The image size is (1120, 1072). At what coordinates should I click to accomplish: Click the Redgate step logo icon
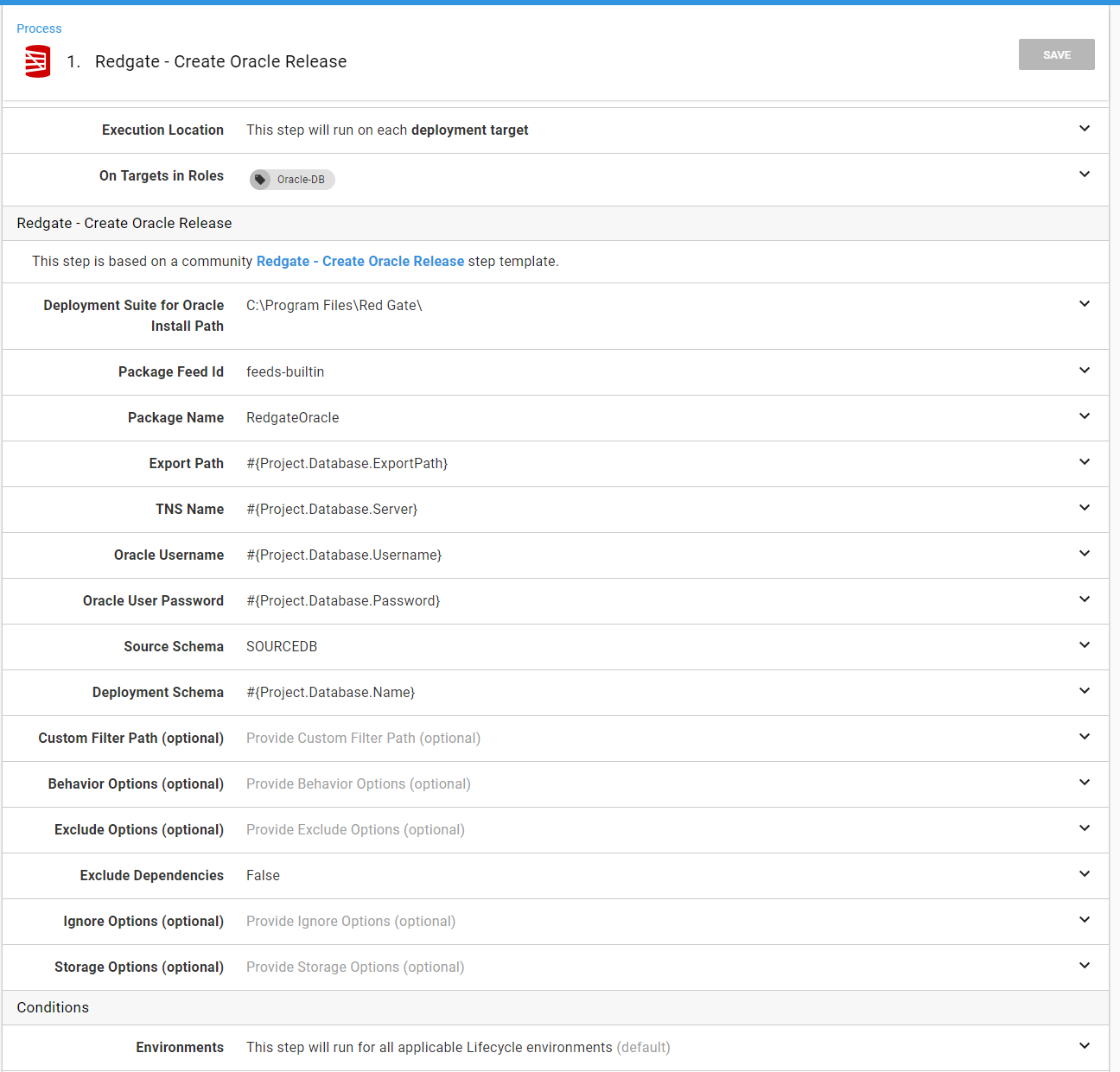coord(37,62)
